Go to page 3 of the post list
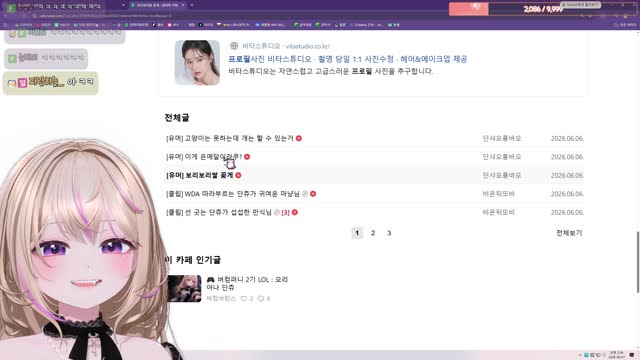Screen dimensions: 640x360 point(389,233)
